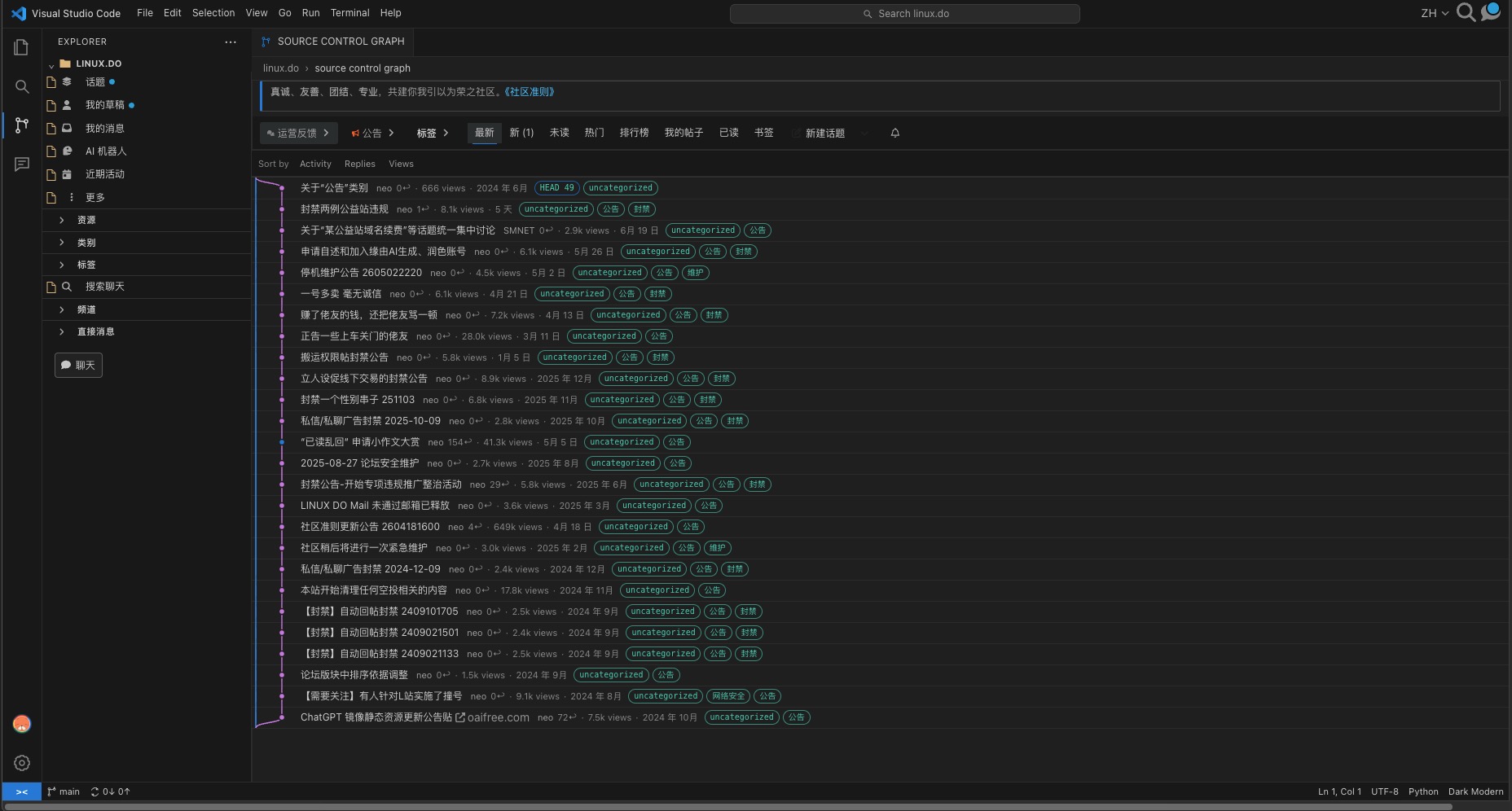1512x811 pixels.
Task: Open the File menu
Action: [x=145, y=13]
